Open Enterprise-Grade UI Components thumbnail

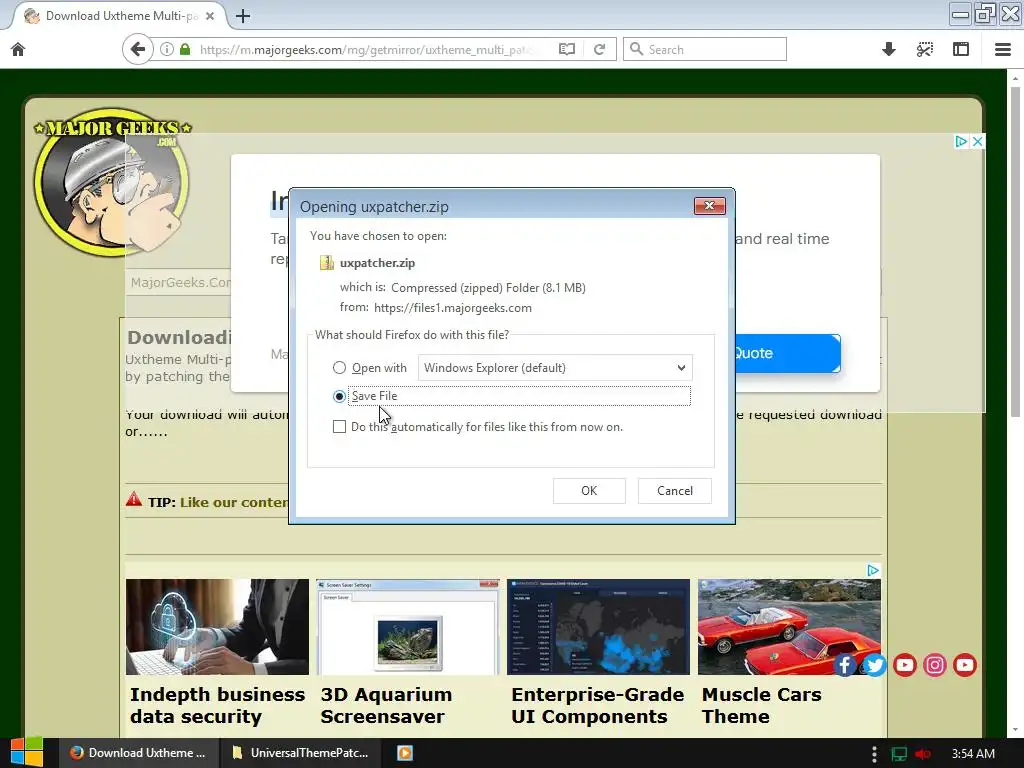coord(598,627)
